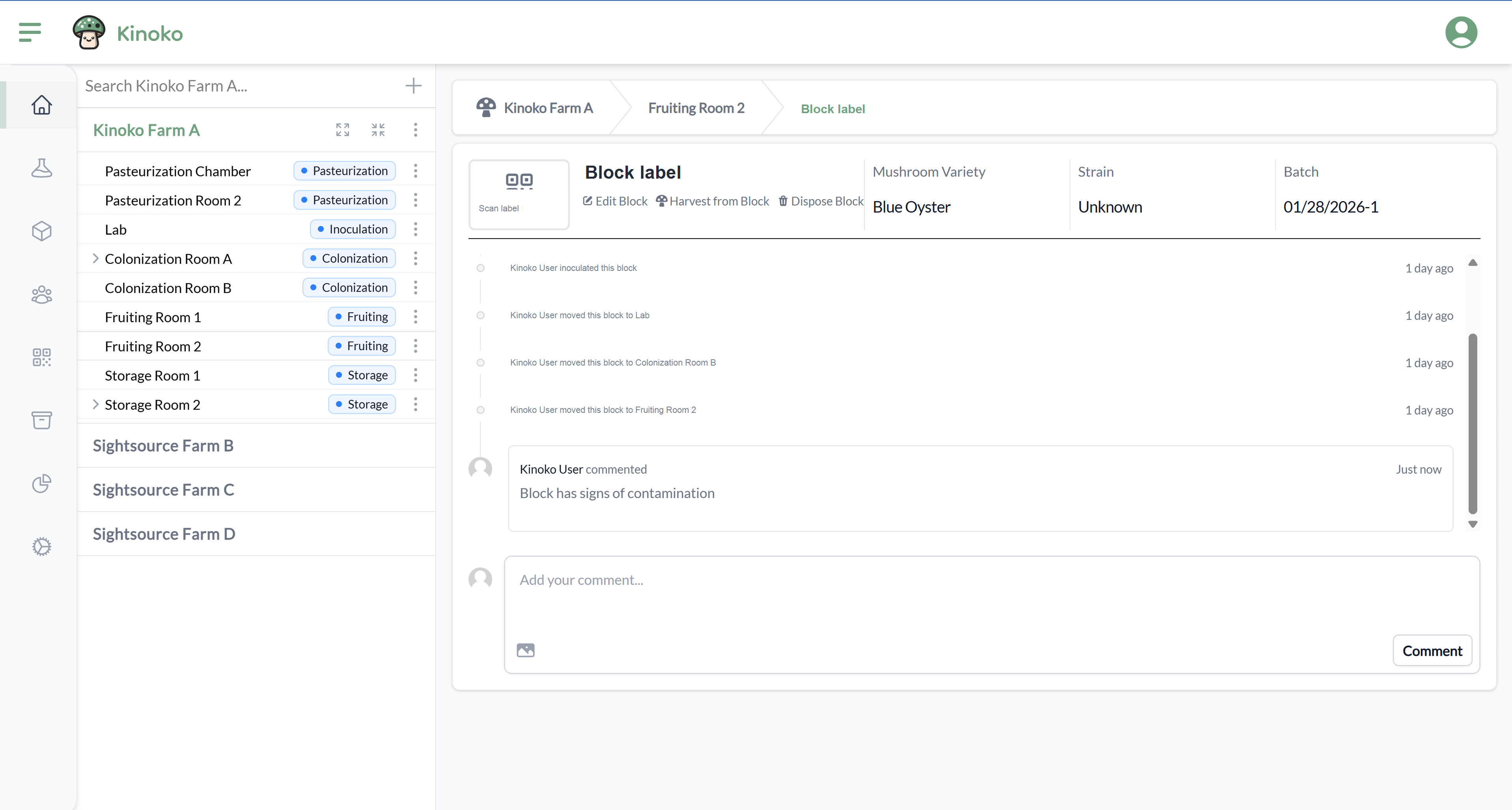The width and height of the screenshot is (1512, 810).
Task: Go to Fruiting Room 2 breadcrumb
Action: click(696, 108)
